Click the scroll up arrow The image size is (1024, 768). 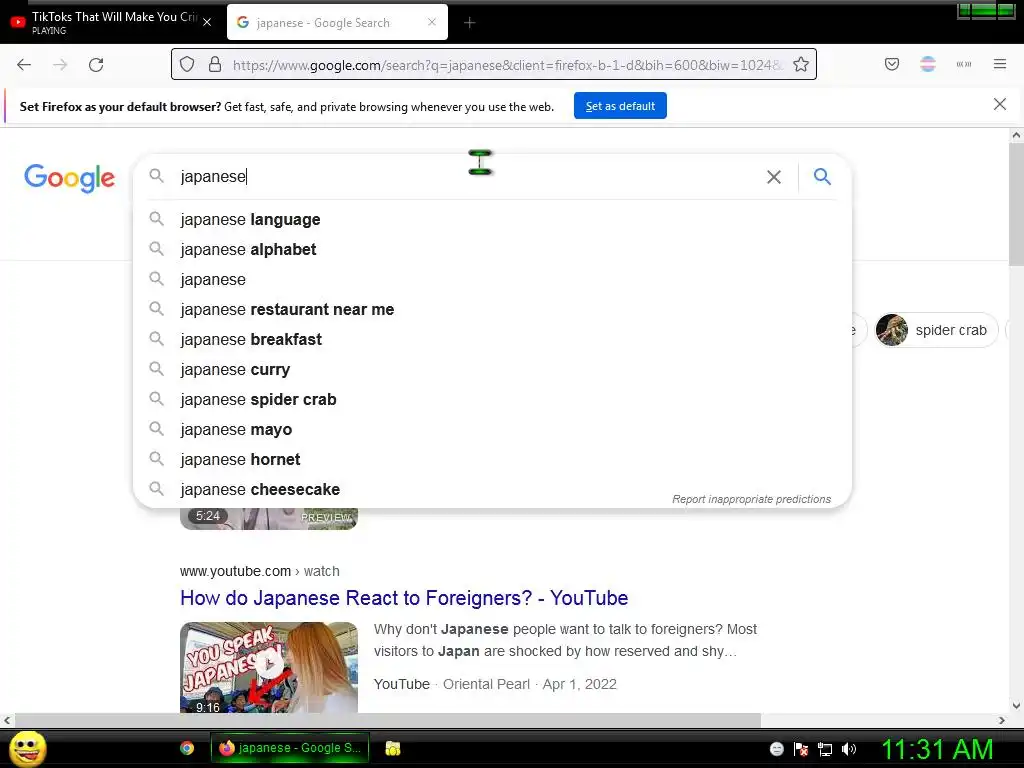(x=1016, y=135)
